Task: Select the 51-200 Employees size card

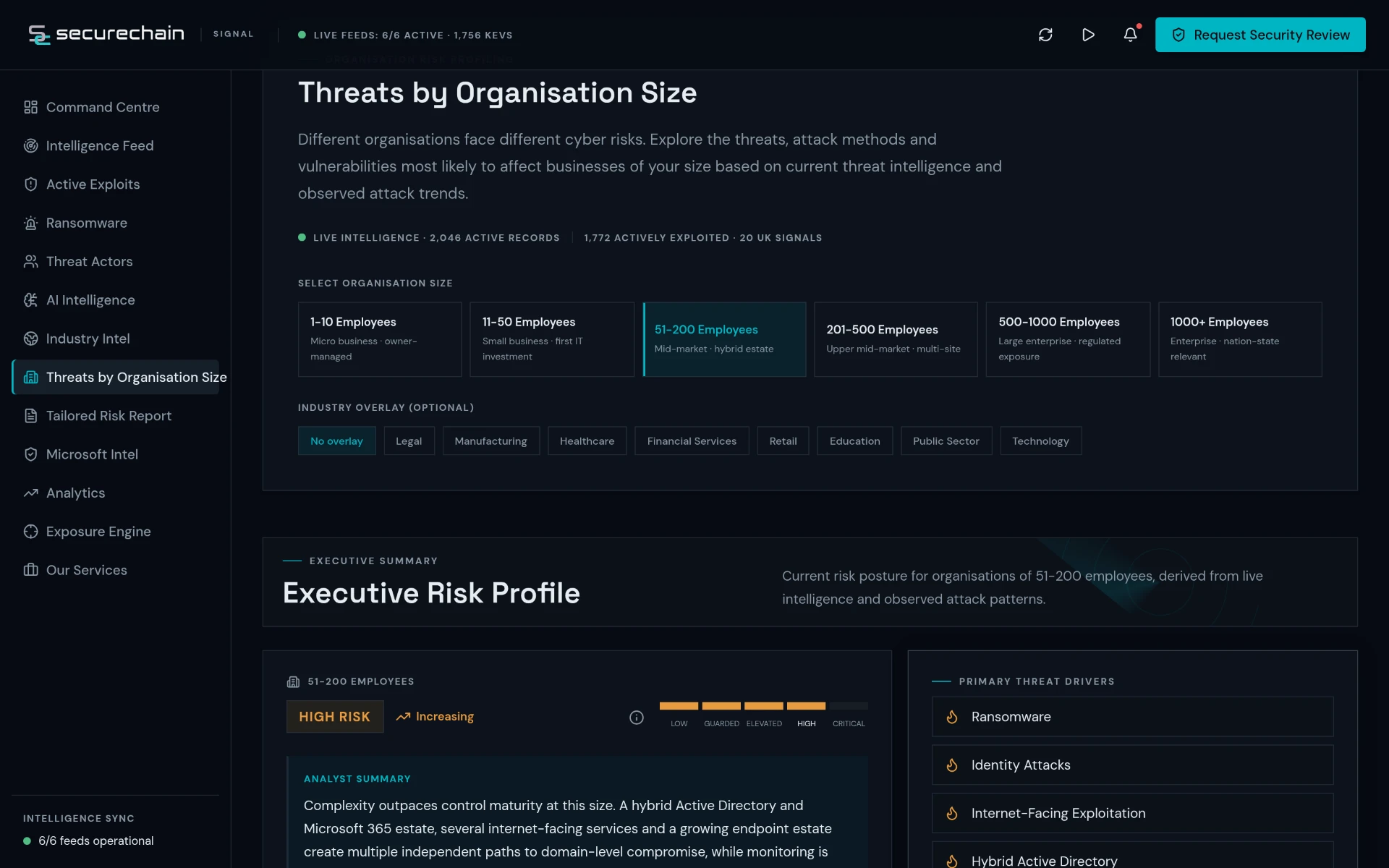Action: [x=724, y=339]
